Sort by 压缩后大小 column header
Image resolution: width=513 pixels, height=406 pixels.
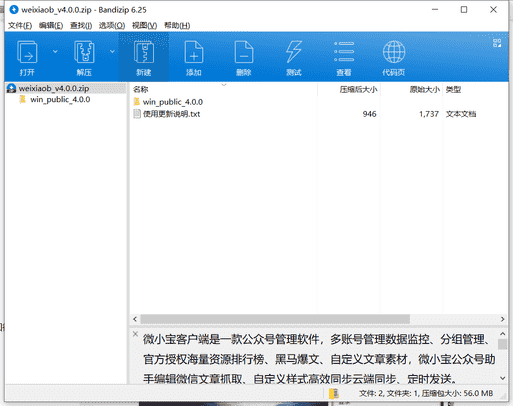tap(358, 89)
